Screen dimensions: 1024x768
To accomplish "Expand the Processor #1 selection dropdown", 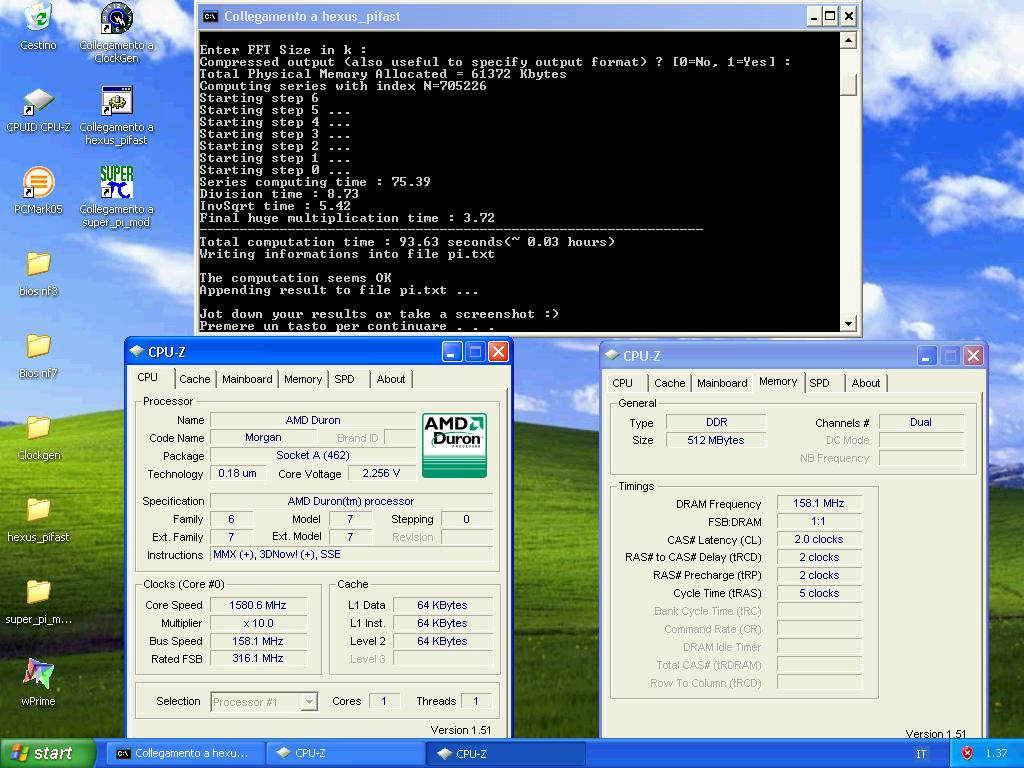I will pos(310,702).
